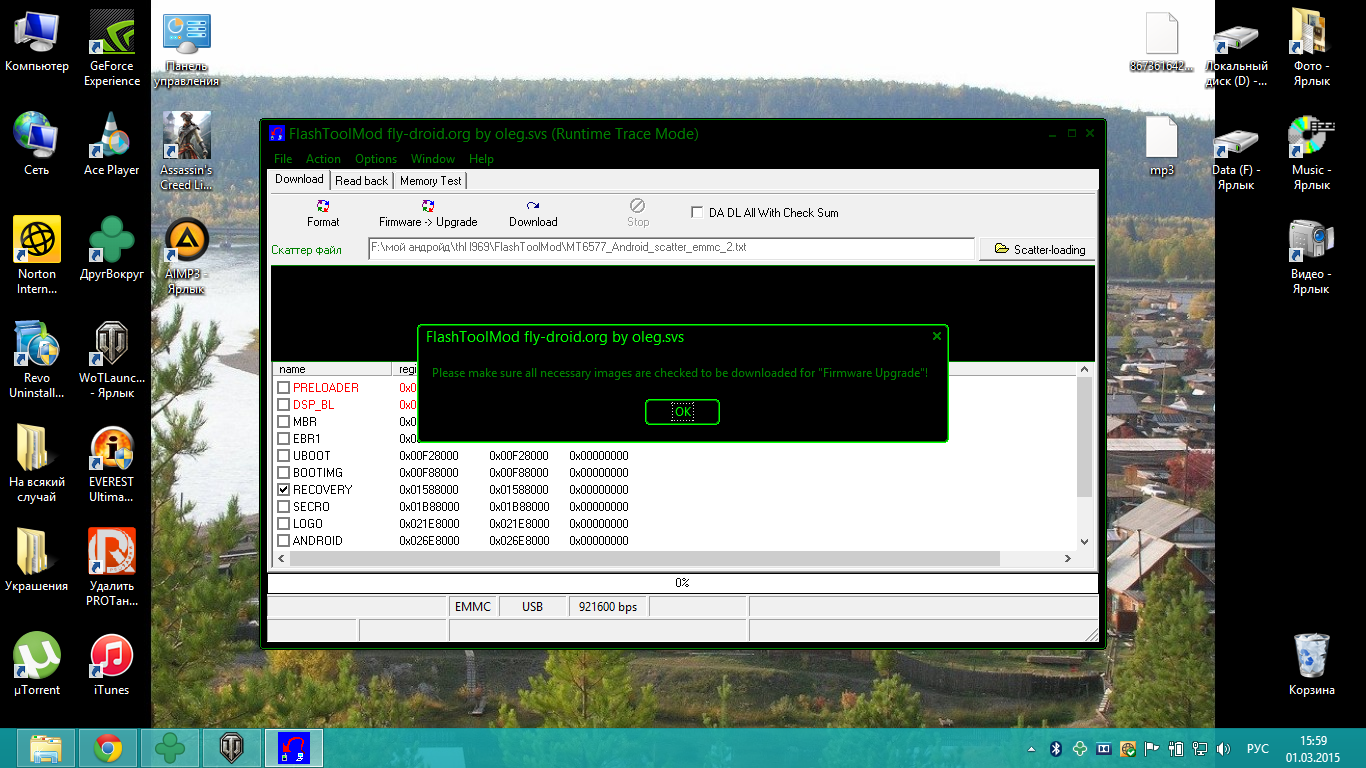Viewport: 1366px width, 768px height.
Task: Click the Download toolbar icon
Action: coord(533,206)
